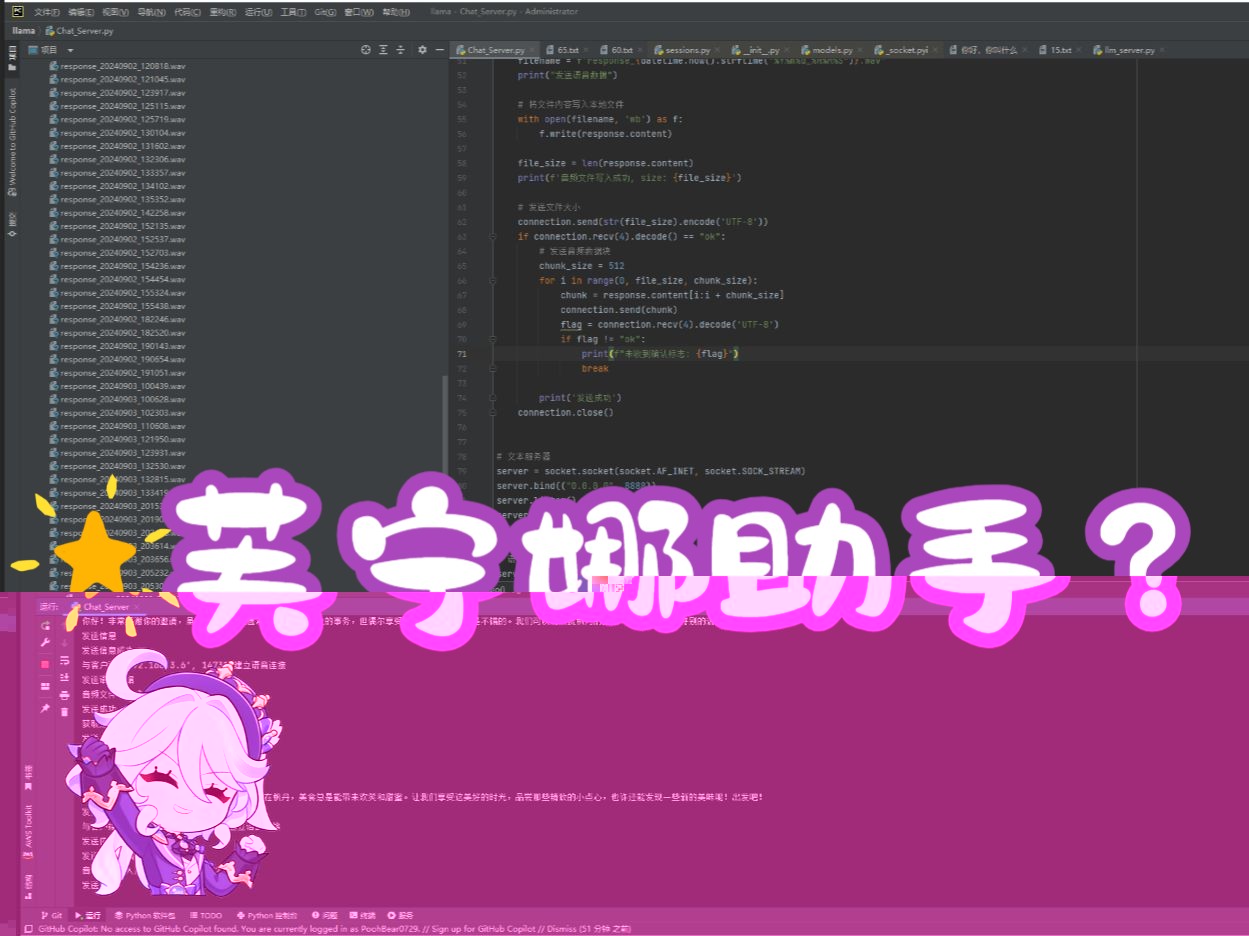Switch to the 15.txt editor tab
The image size is (1249, 936).
1061,49
